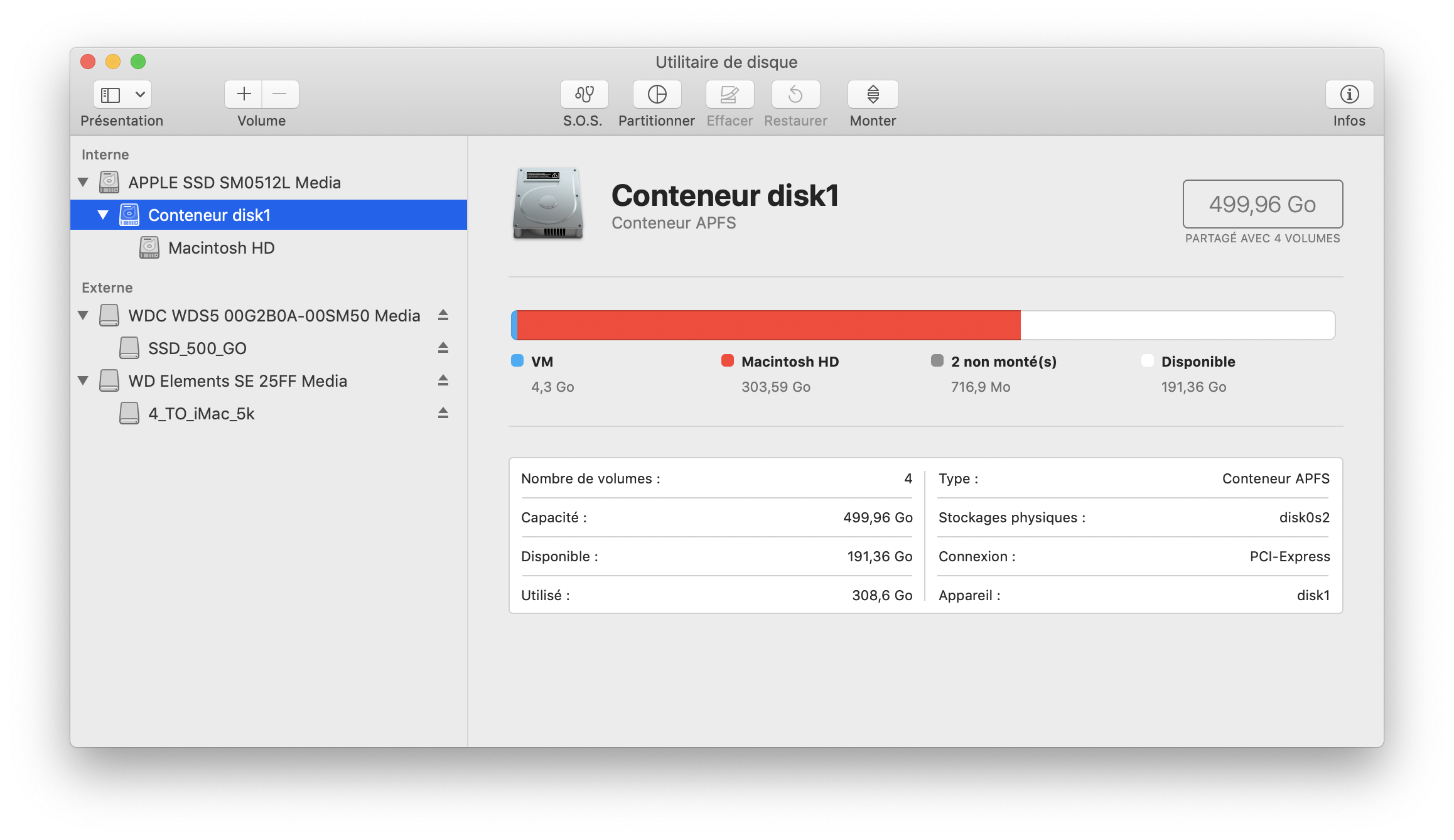The height and width of the screenshot is (840, 1454).
Task: Select Macintosh HD in the sidebar
Action: [221, 248]
